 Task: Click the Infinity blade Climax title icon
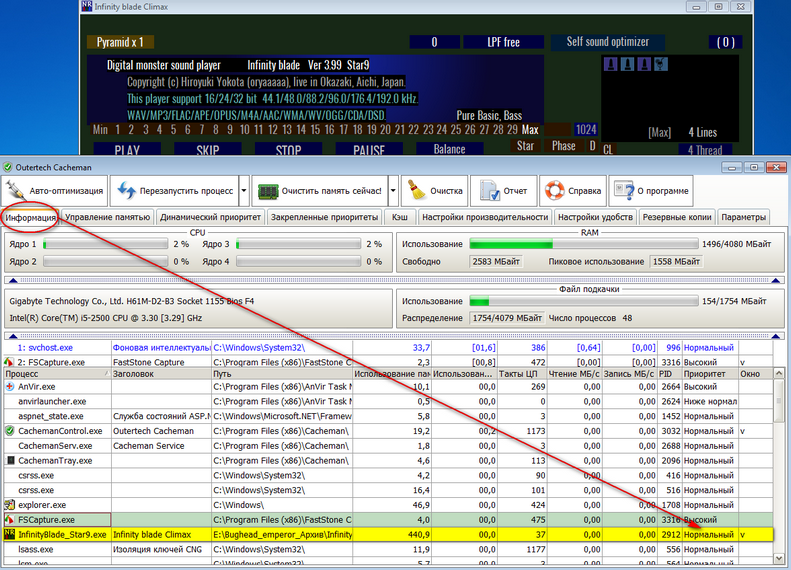coord(87,7)
